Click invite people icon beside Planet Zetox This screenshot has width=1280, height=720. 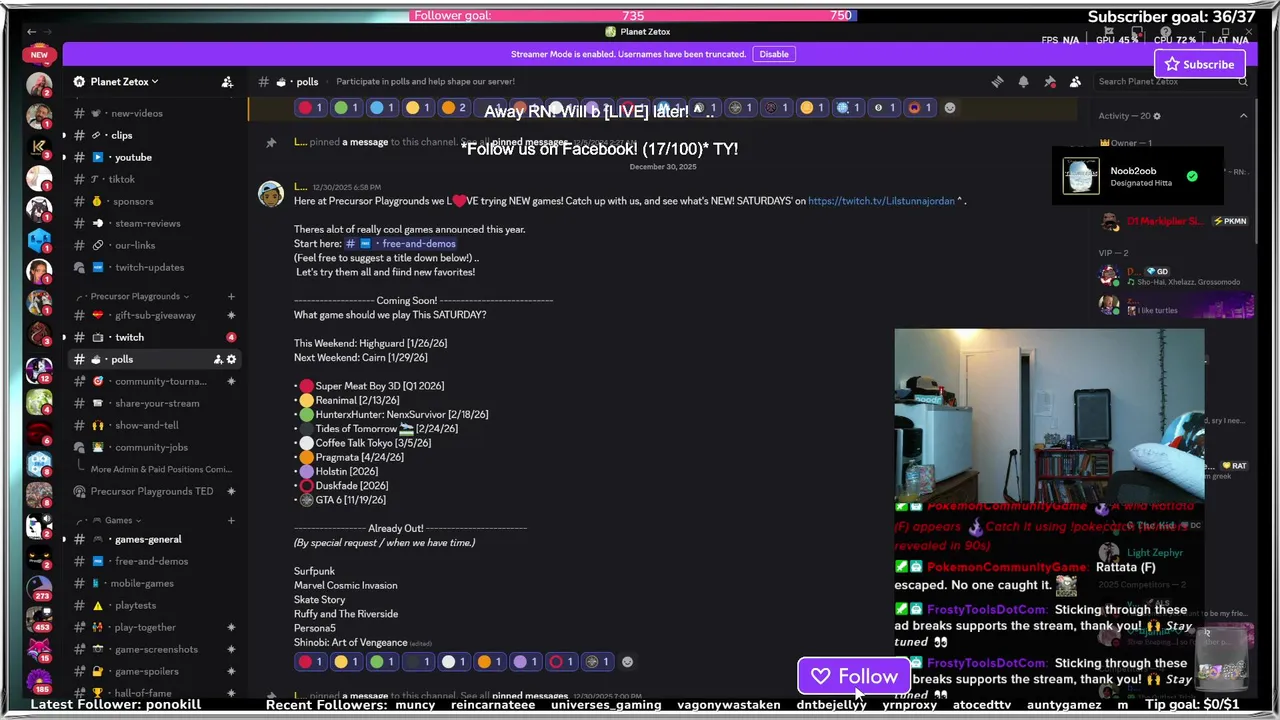pyautogui.click(x=227, y=82)
